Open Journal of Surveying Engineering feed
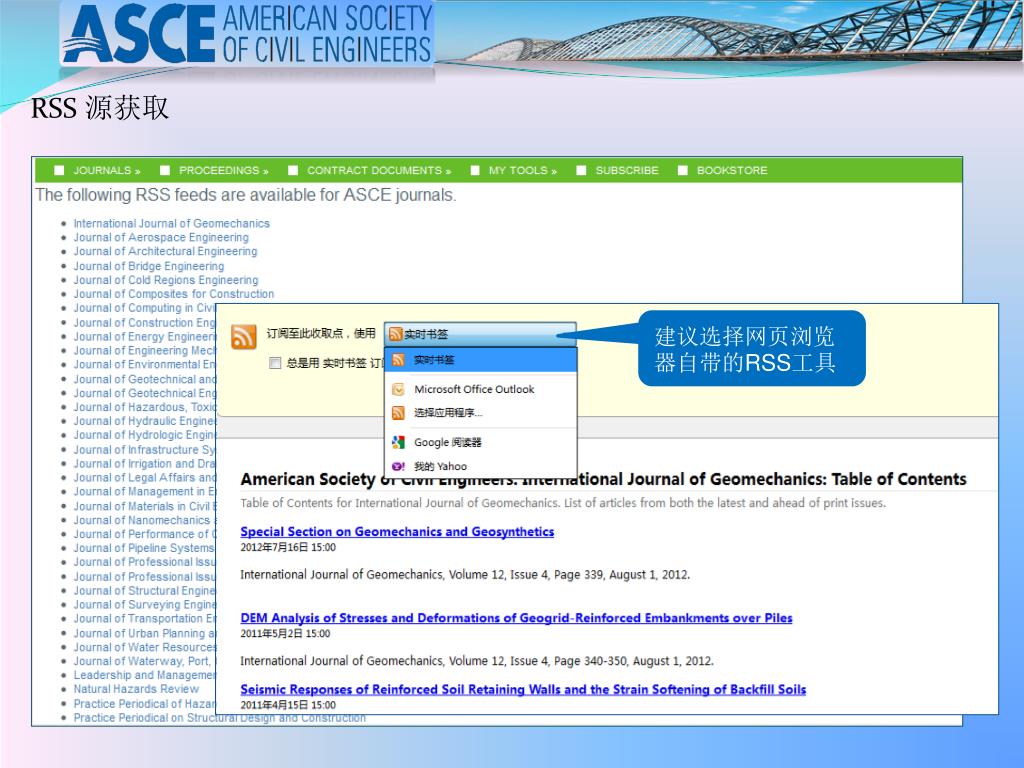1024x768 pixels. (x=144, y=605)
